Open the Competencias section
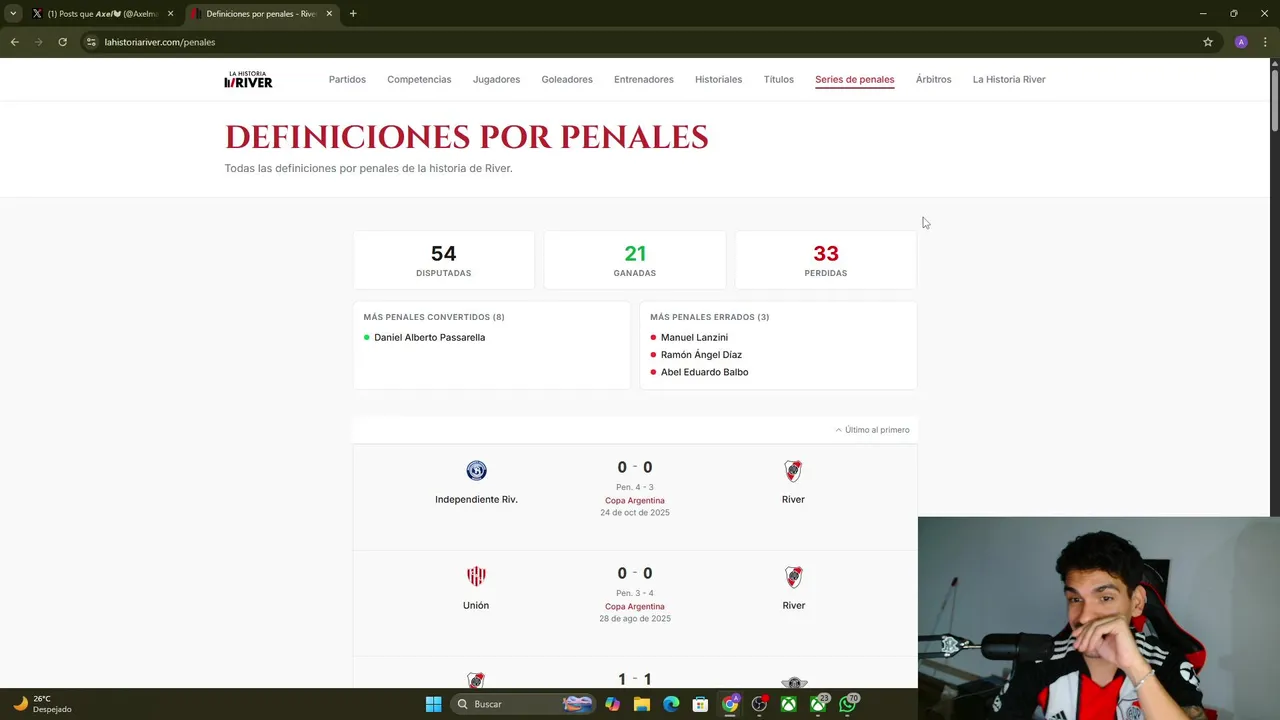 tap(419, 79)
